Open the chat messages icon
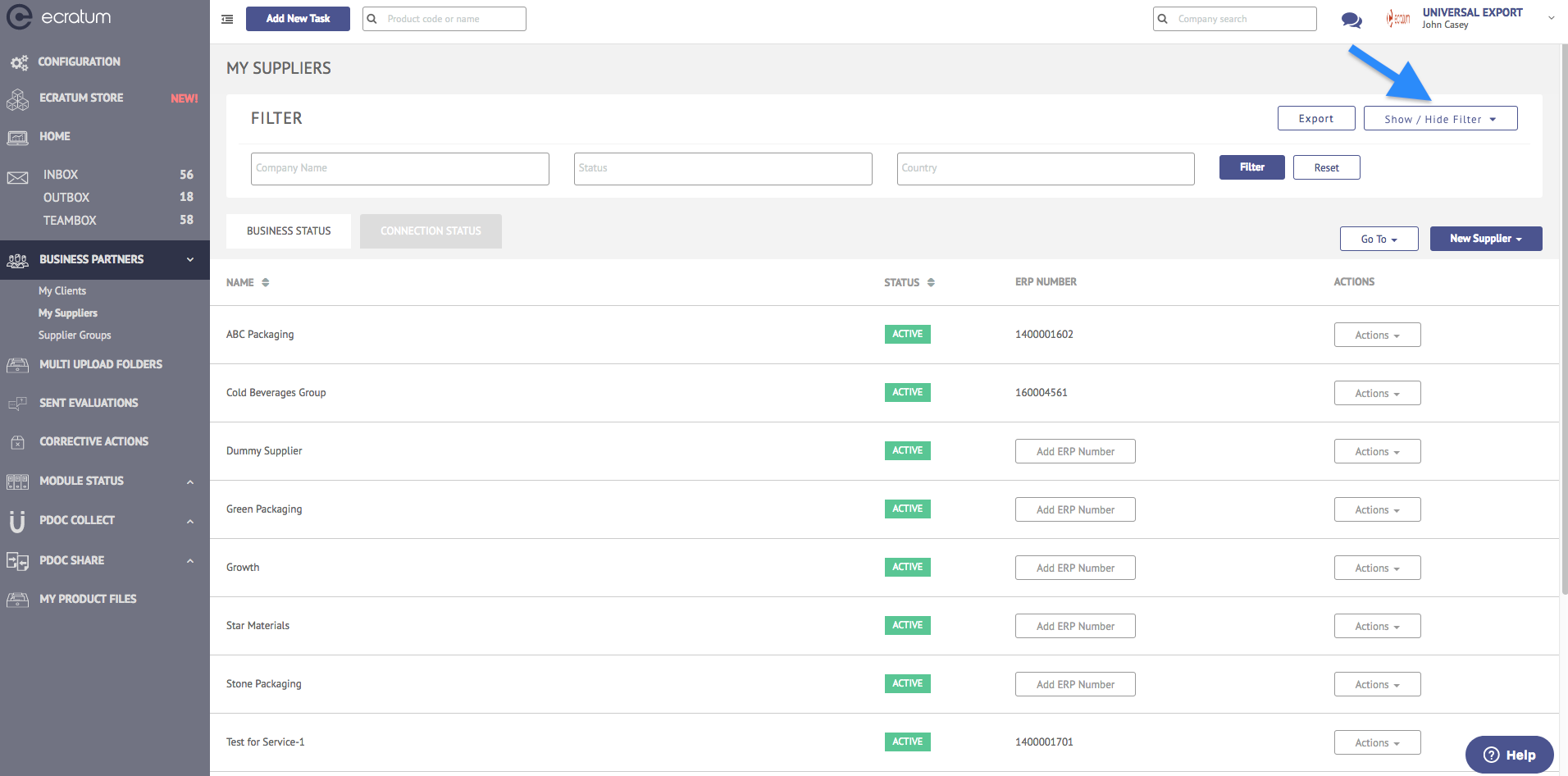Screen dimensions: 1568x776 (x=1351, y=20)
